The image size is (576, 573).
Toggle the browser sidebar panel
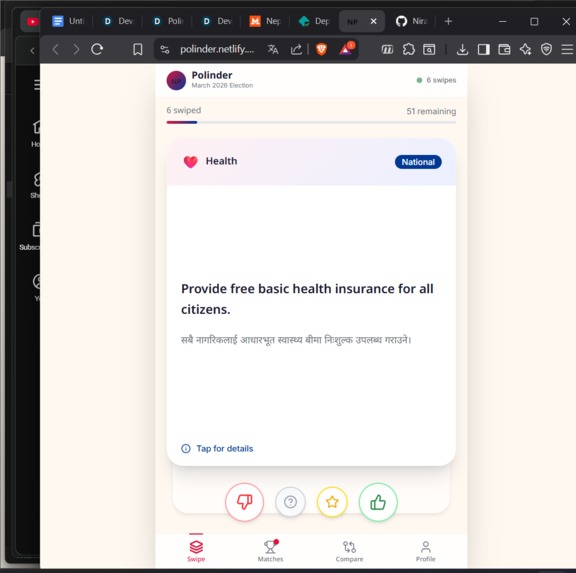point(483,49)
